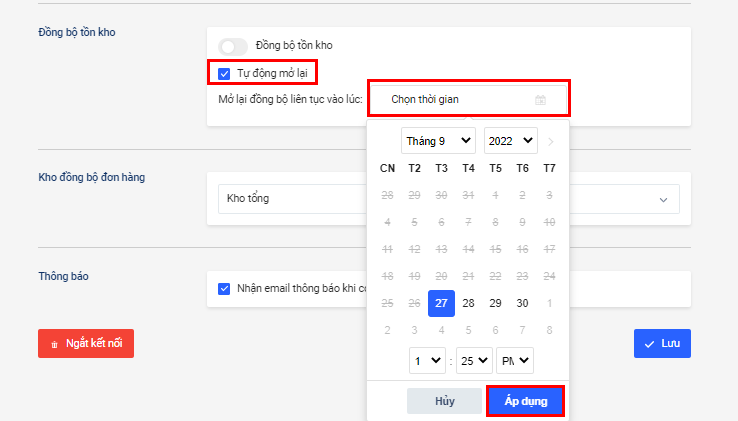Click the trash icon on disconnect button
This screenshot has height=421, width=738.
(x=55, y=344)
